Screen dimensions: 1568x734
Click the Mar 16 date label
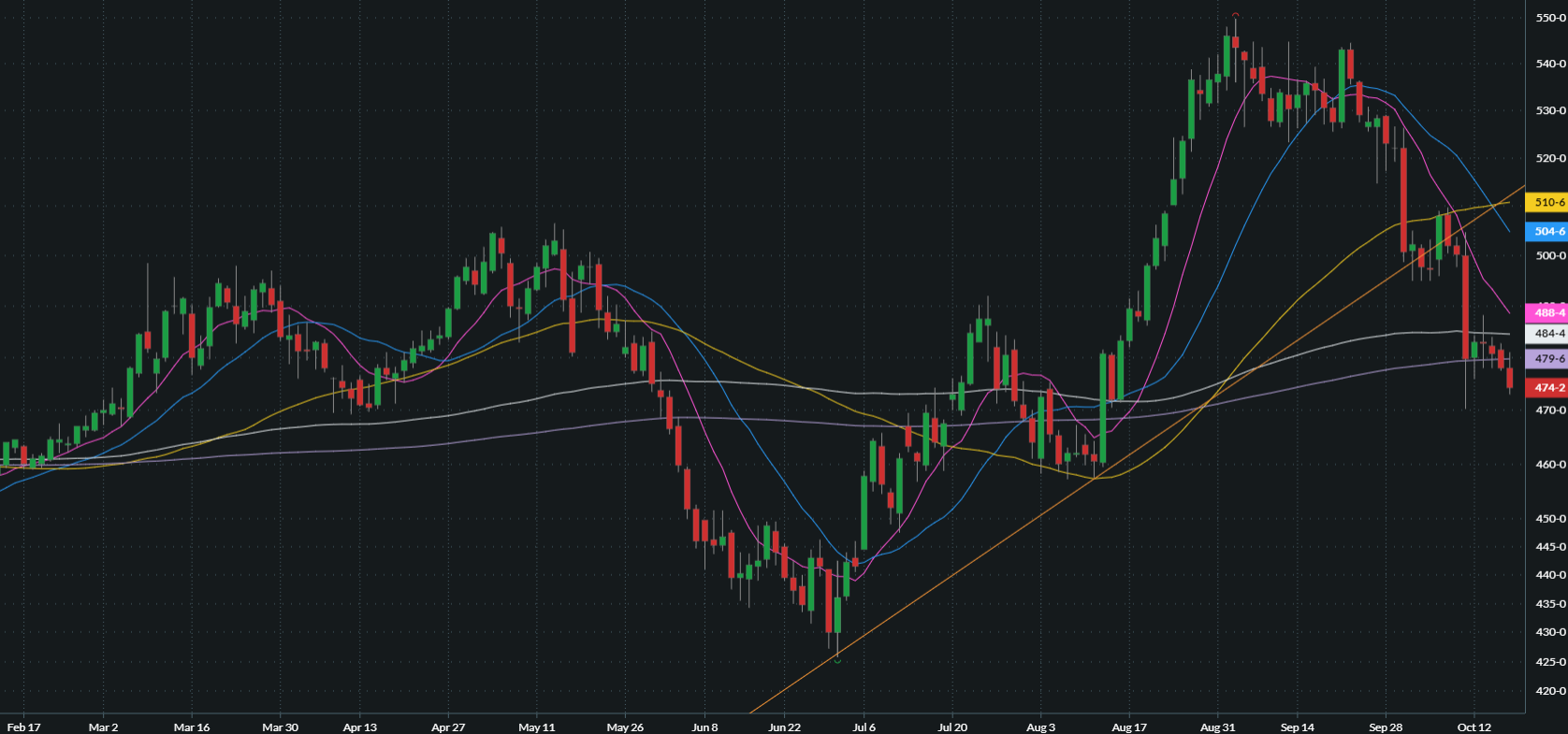192,727
